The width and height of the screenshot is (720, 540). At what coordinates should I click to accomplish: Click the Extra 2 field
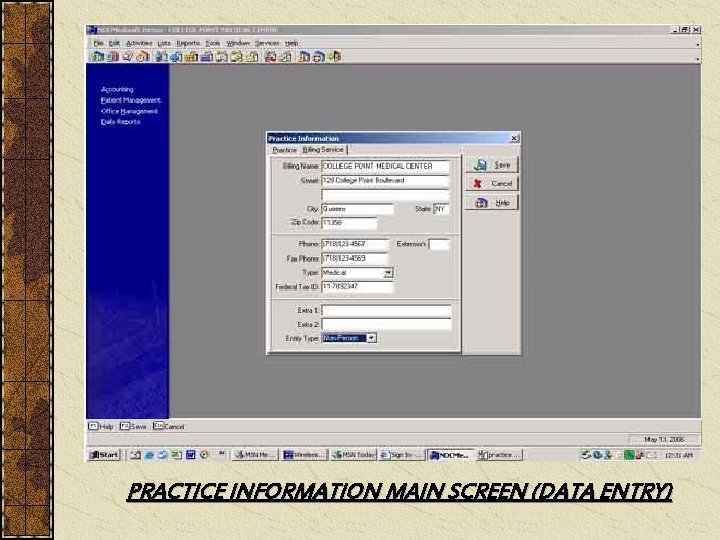(x=386, y=325)
